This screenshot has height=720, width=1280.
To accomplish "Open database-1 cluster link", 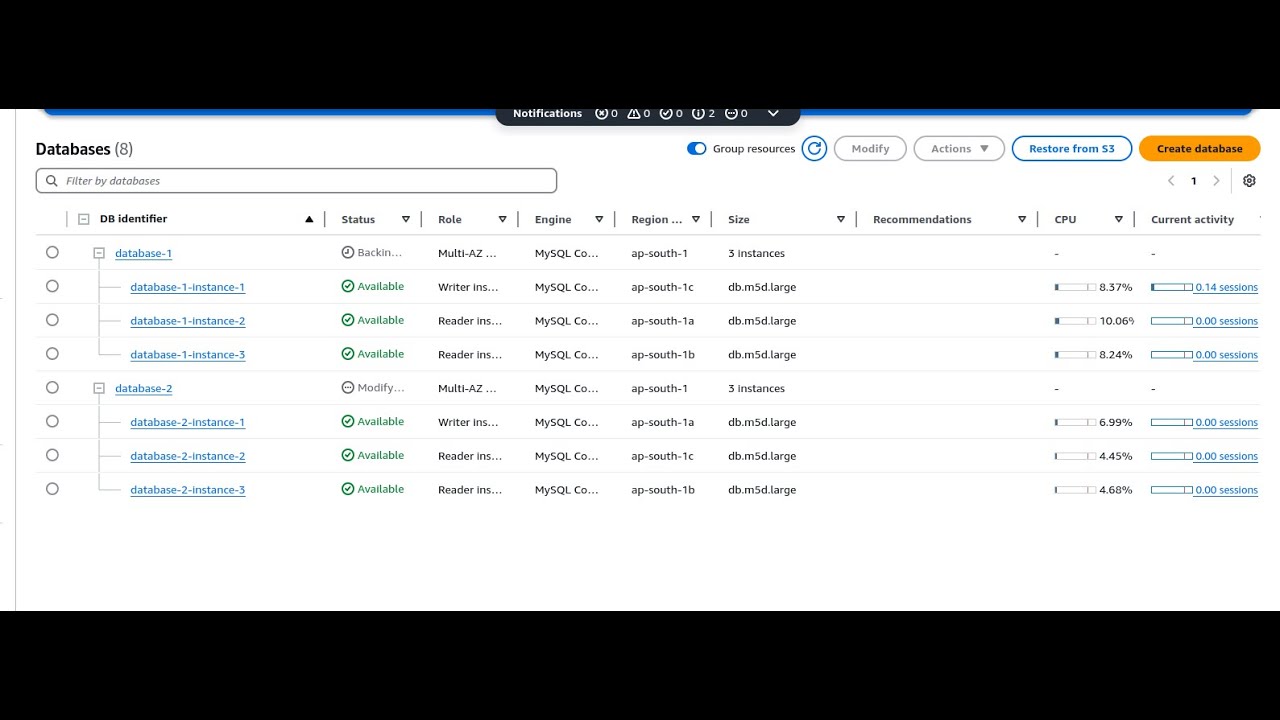I will (143, 254).
